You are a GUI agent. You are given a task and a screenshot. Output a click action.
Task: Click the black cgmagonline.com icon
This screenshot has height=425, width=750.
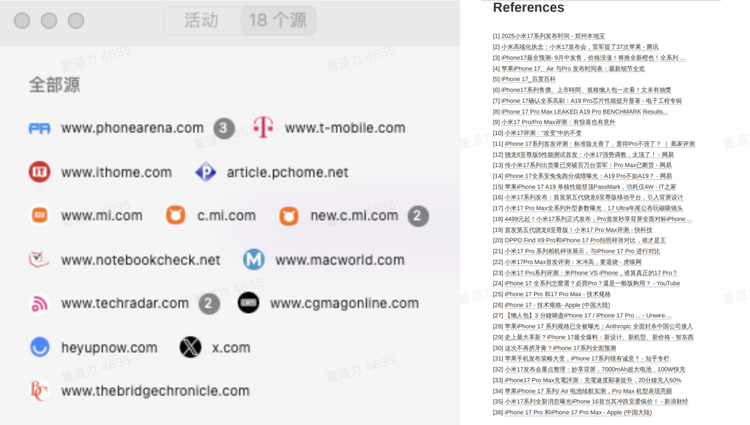(x=248, y=303)
